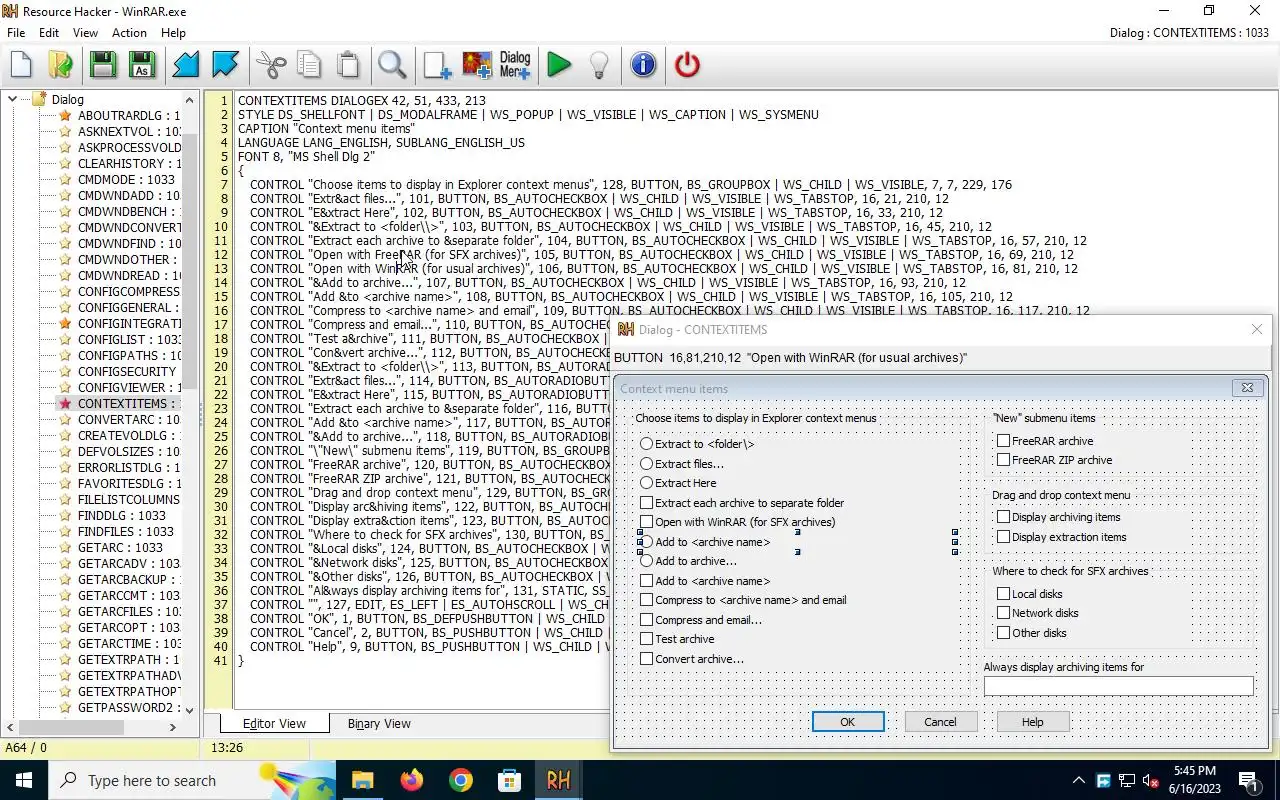Check 'Open with WinRAR (for SFX archives)'

point(647,522)
